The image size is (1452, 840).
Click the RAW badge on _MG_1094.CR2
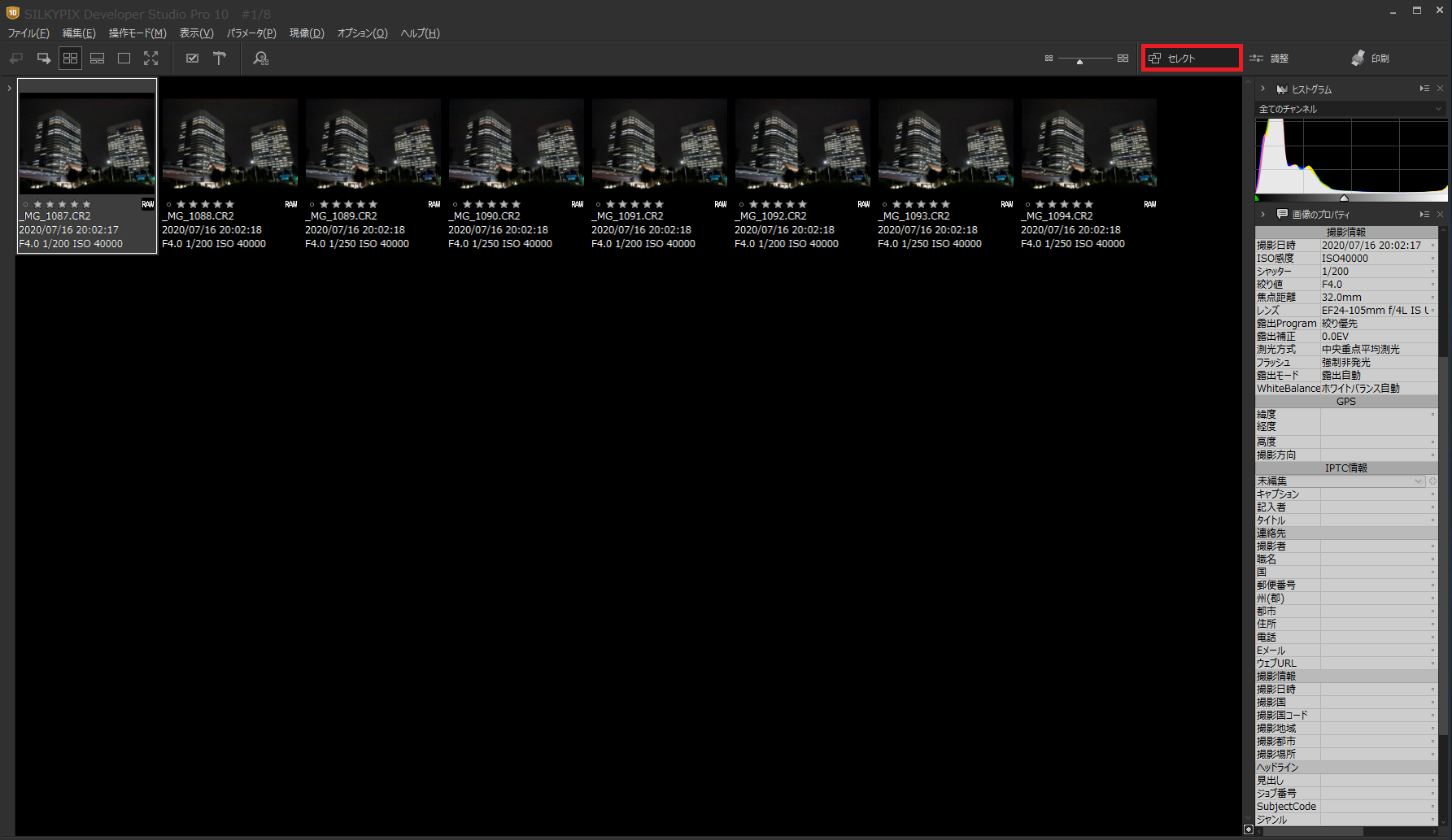(x=1150, y=204)
